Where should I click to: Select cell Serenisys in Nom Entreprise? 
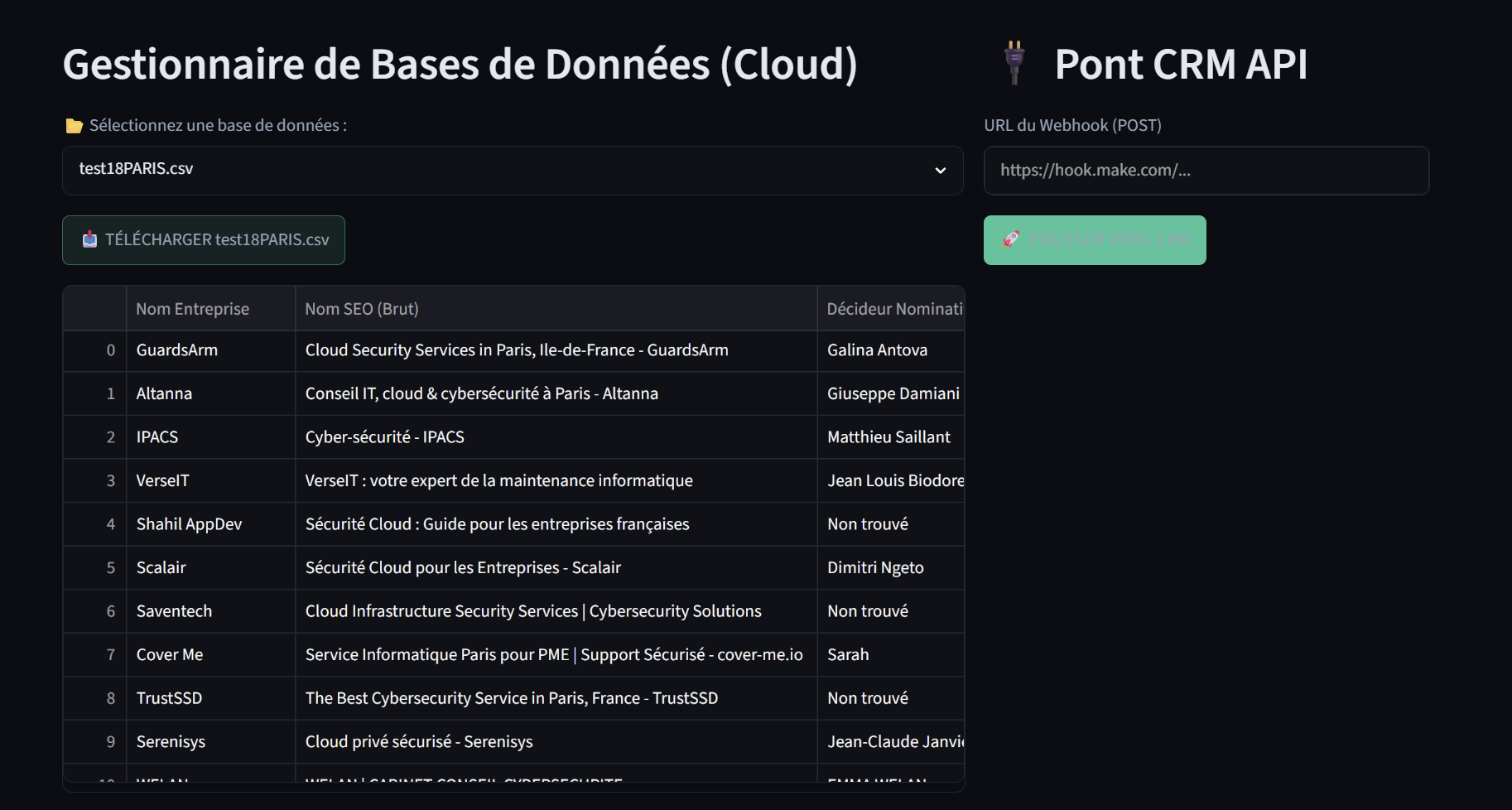pos(211,741)
